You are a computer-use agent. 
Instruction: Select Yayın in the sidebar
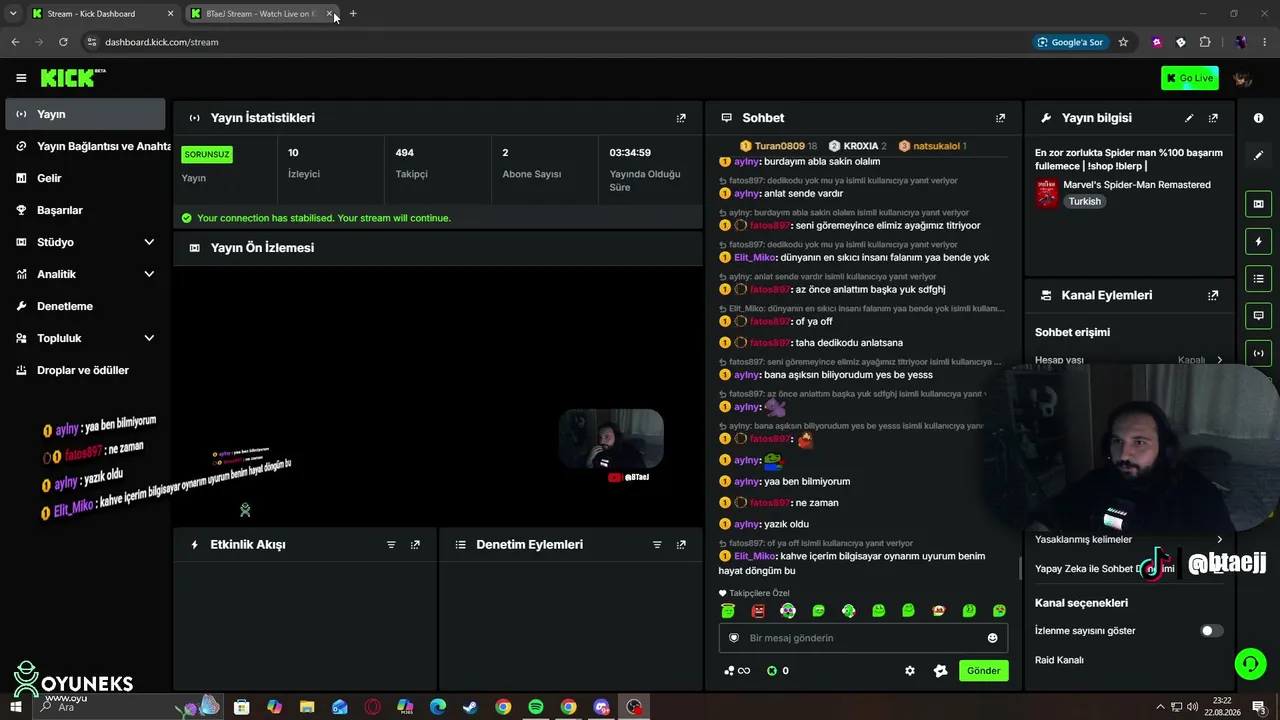click(x=85, y=114)
